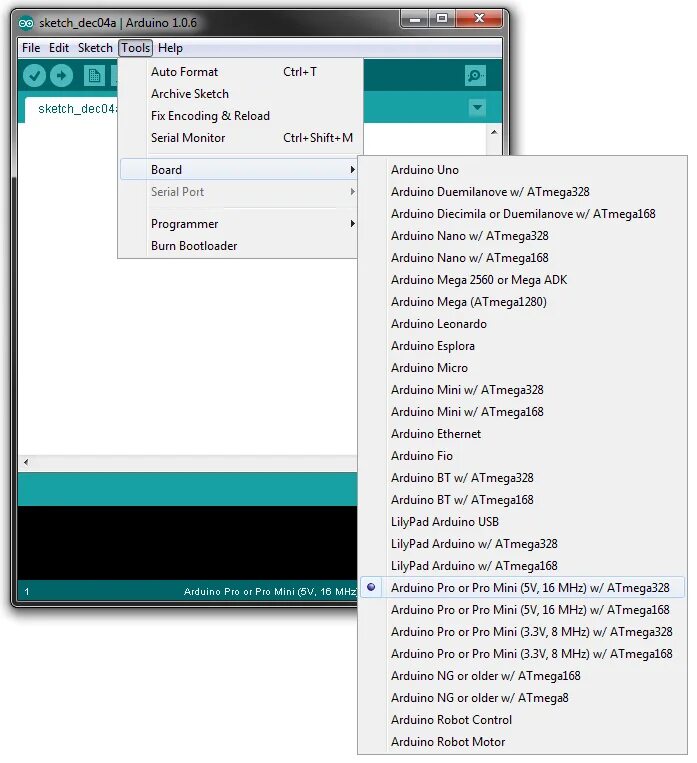Screen dimensions: 697x763
Task: Select Pro Mini (5V, 16 MHz) w/ ATmega168
Action: tap(522, 610)
